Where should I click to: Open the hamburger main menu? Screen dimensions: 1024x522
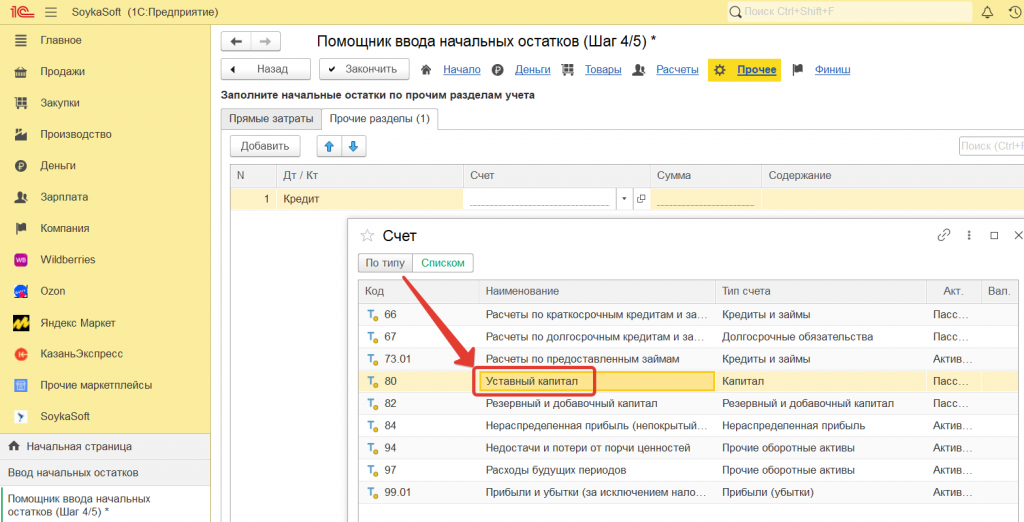[51, 12]
